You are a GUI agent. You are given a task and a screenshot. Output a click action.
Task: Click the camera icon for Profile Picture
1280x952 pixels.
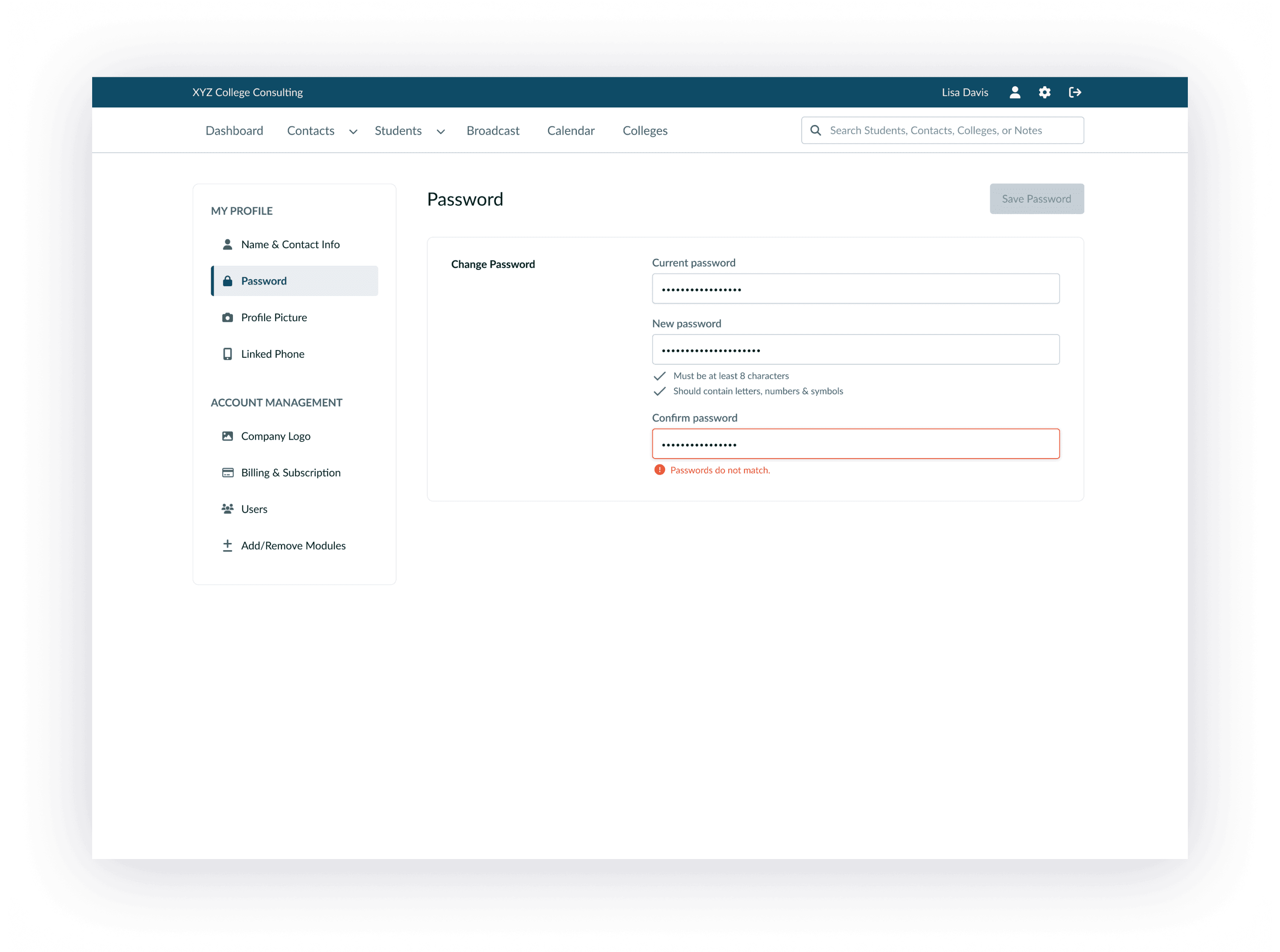coord(228,317)
